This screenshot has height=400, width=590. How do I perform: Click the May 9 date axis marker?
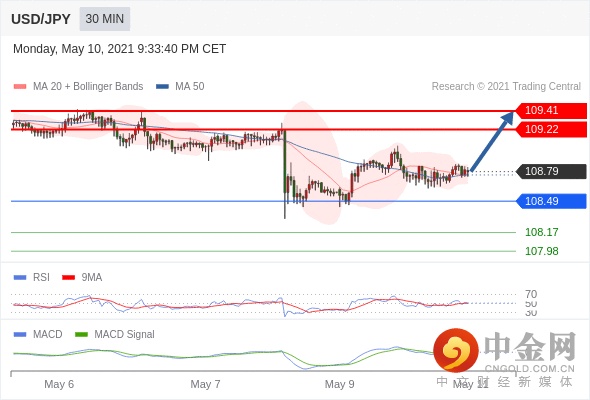(339, 384)
